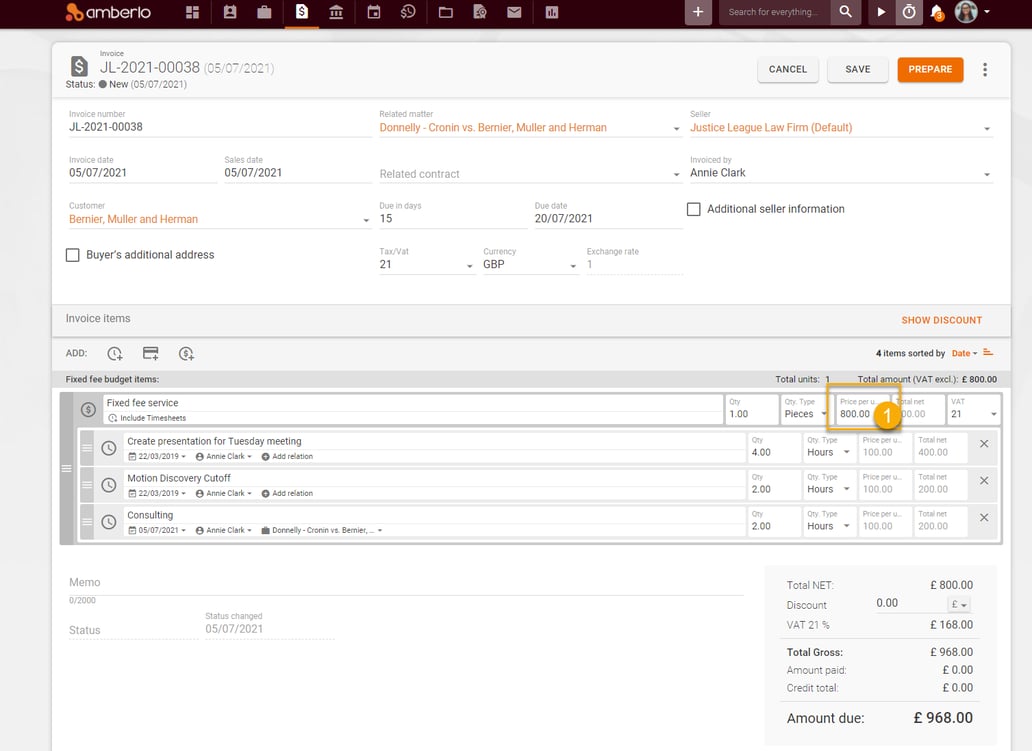Image resolution: width=1032 pixels, height=751 pixels.
Task: Remove the Consulting item with its X
Action: tap(984, 517)
